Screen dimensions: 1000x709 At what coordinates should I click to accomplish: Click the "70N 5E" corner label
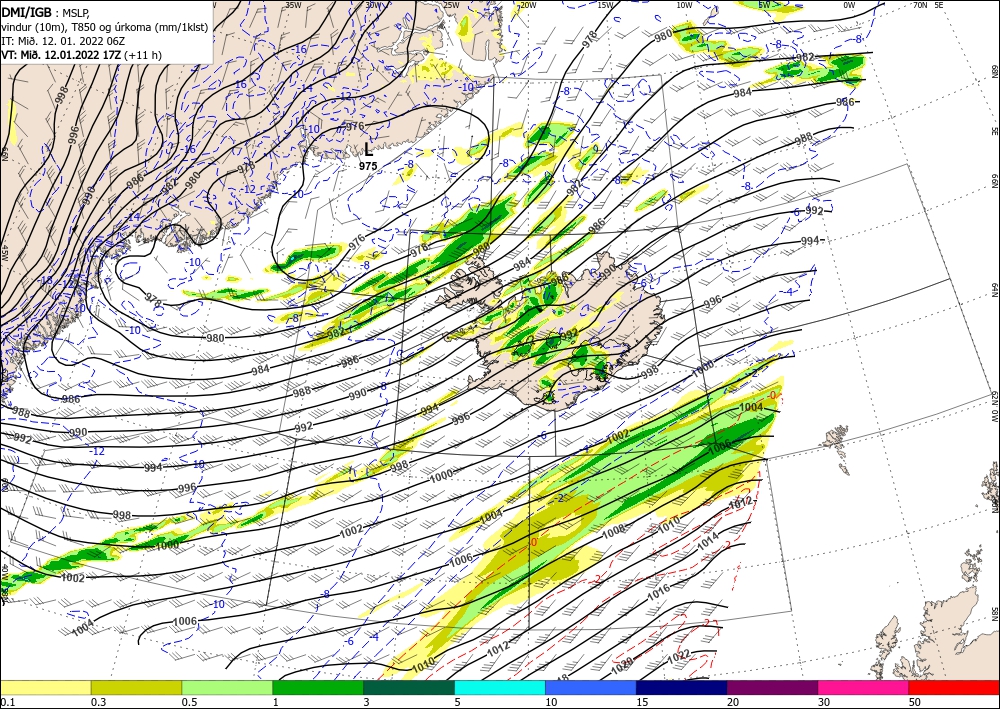tap(928, 5)
